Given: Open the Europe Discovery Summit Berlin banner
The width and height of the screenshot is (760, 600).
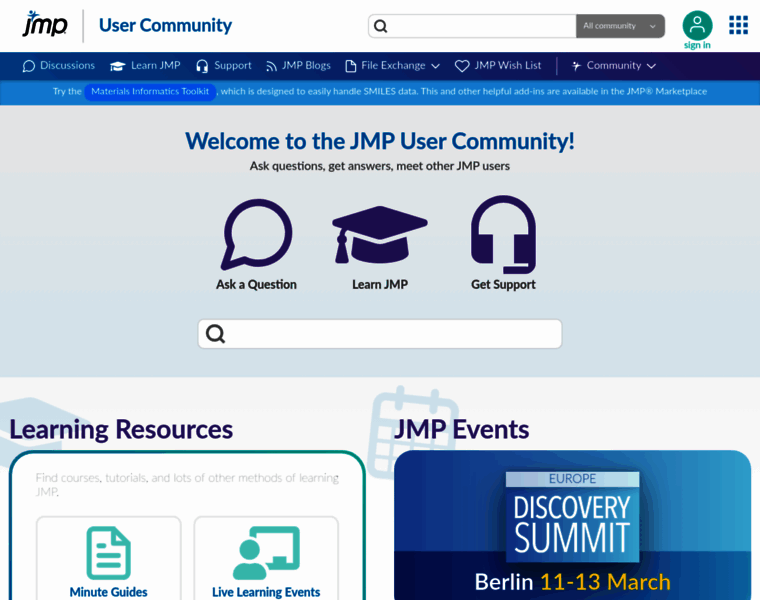Looking at the screenshot, I should pos(572,525).
